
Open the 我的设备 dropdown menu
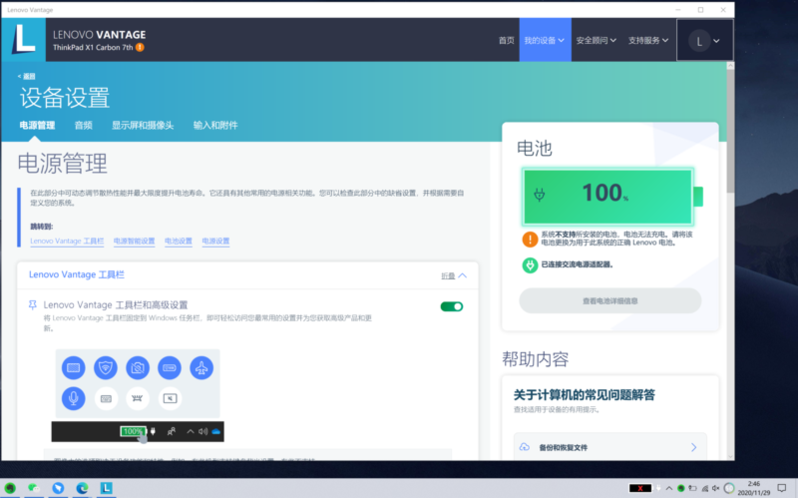click(x=545, y=40)
